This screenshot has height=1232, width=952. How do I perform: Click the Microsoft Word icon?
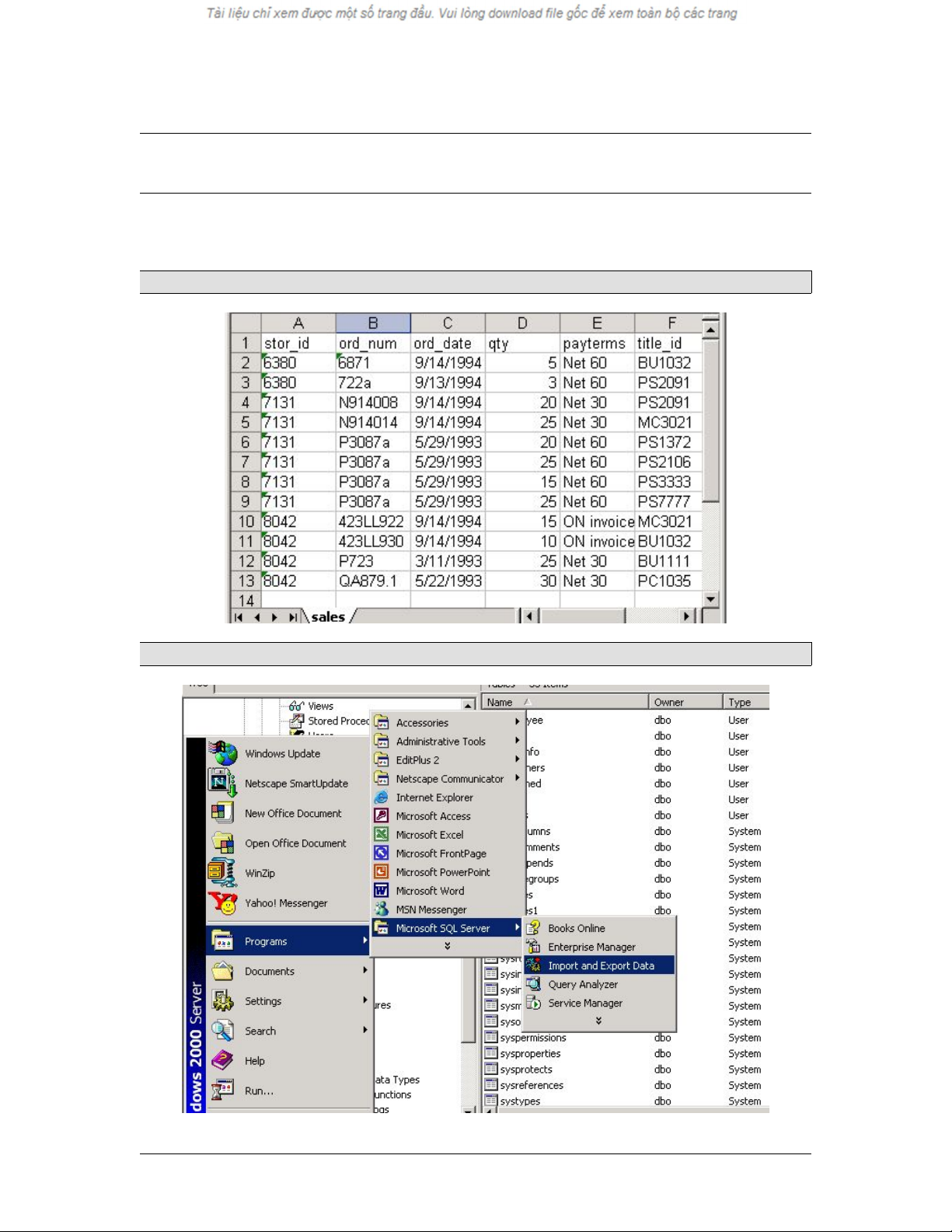pos(382,891)
